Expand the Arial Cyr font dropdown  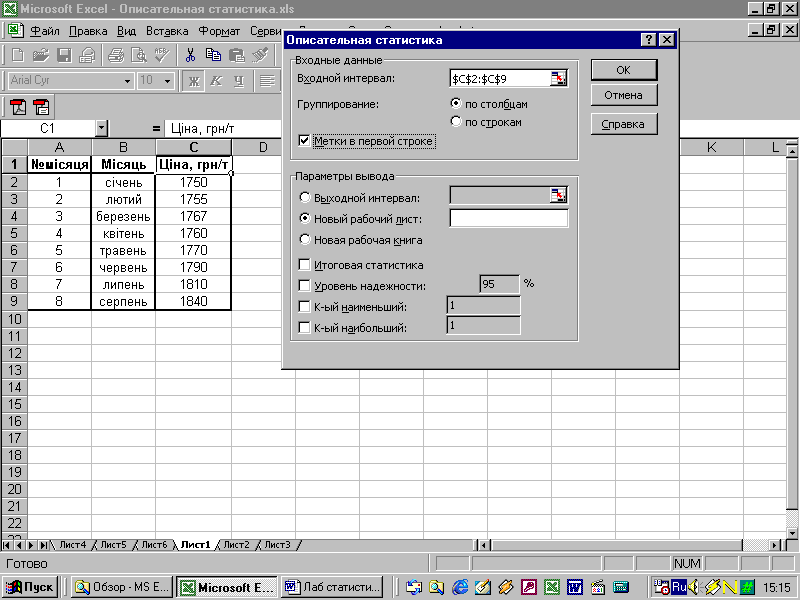tap(127, 81)
